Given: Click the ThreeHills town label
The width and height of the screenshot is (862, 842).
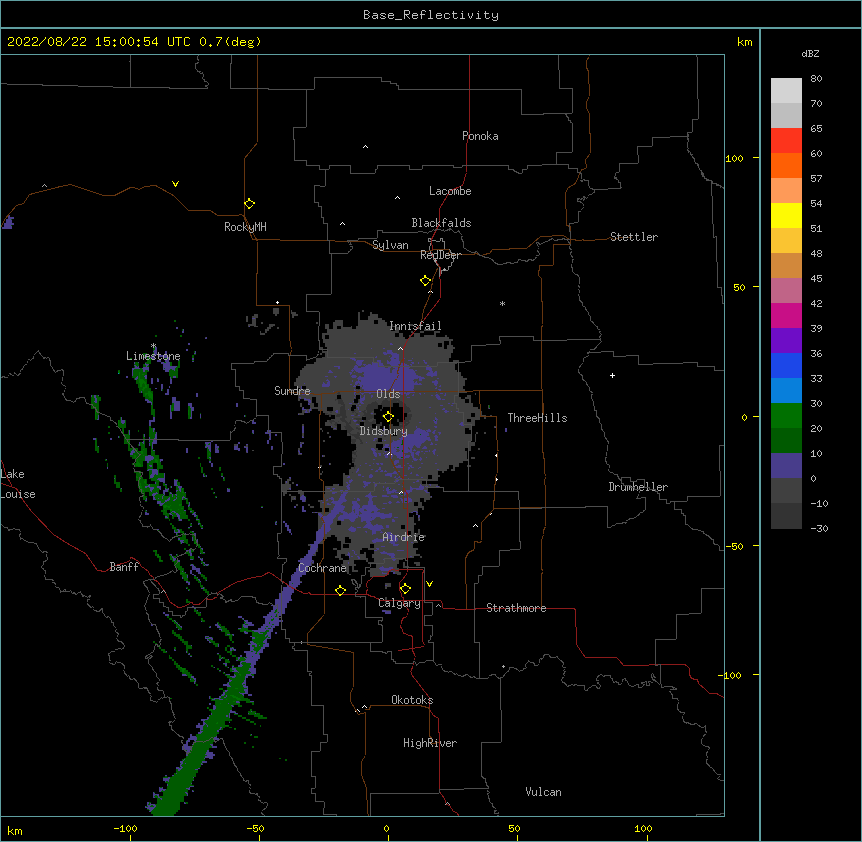Looking at the screenshot, I should 537,418.
